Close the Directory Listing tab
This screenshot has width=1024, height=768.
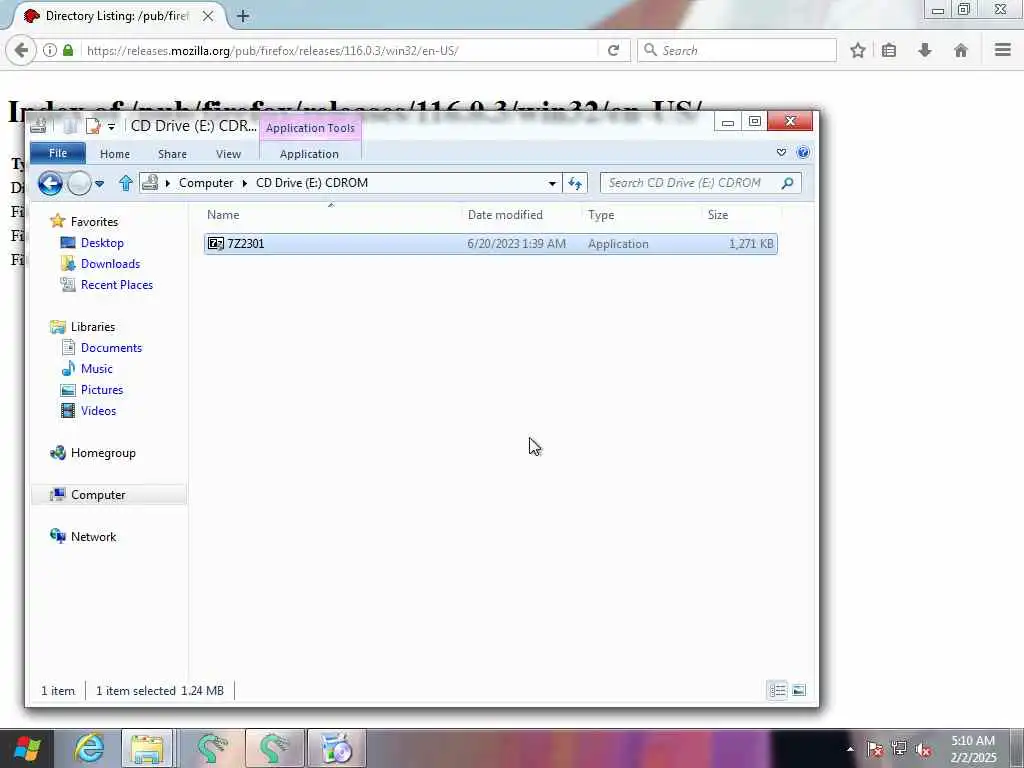tap(208, 16)
